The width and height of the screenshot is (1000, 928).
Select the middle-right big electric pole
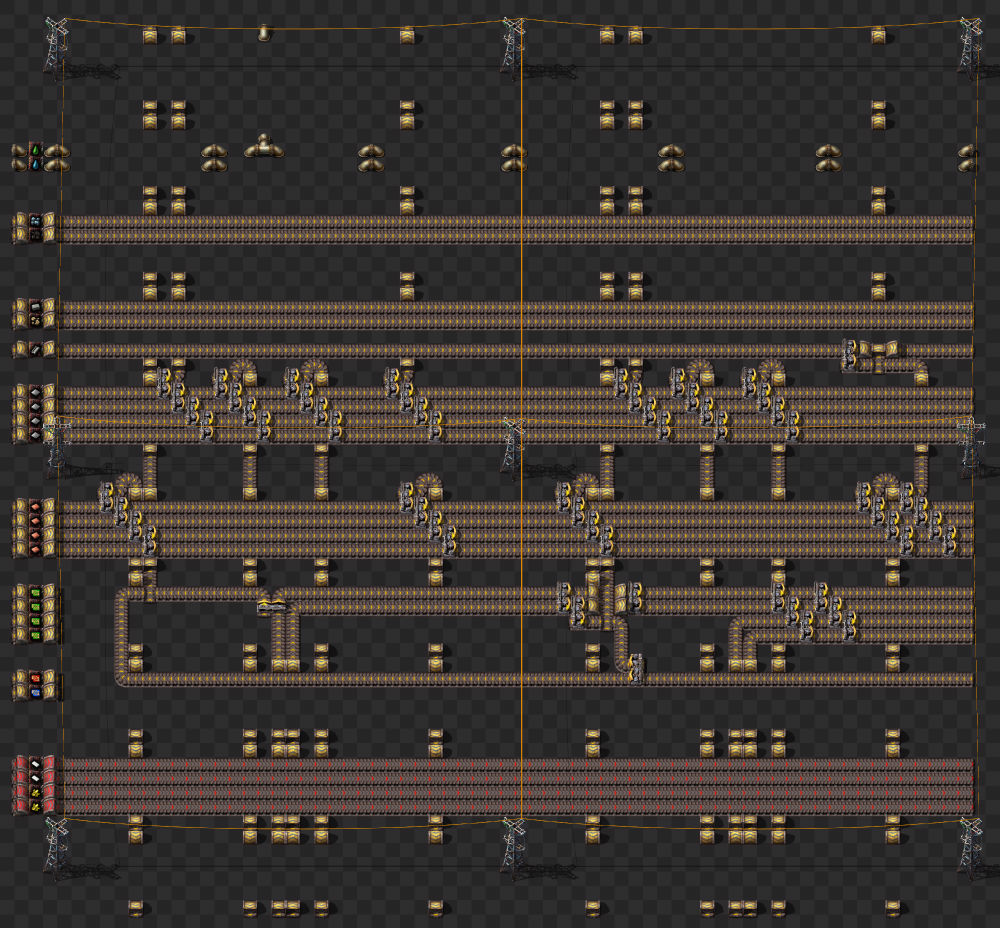click(x=973, y=446)
